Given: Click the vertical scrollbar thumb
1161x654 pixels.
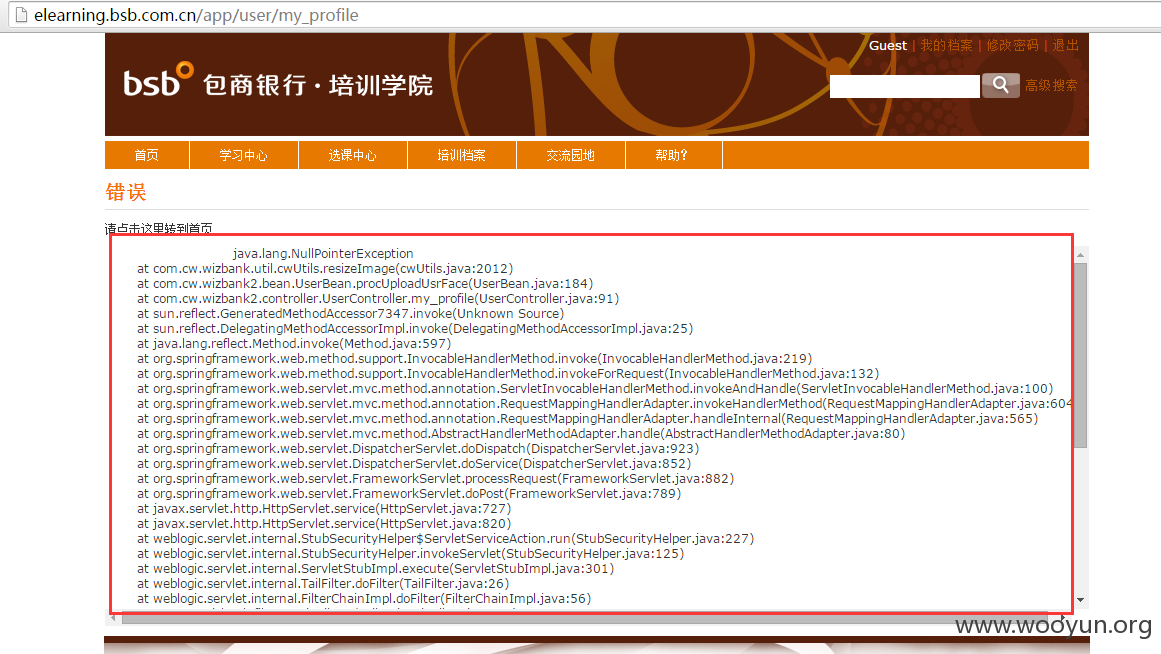Looking at the screenshot, I should [1081, 356].
